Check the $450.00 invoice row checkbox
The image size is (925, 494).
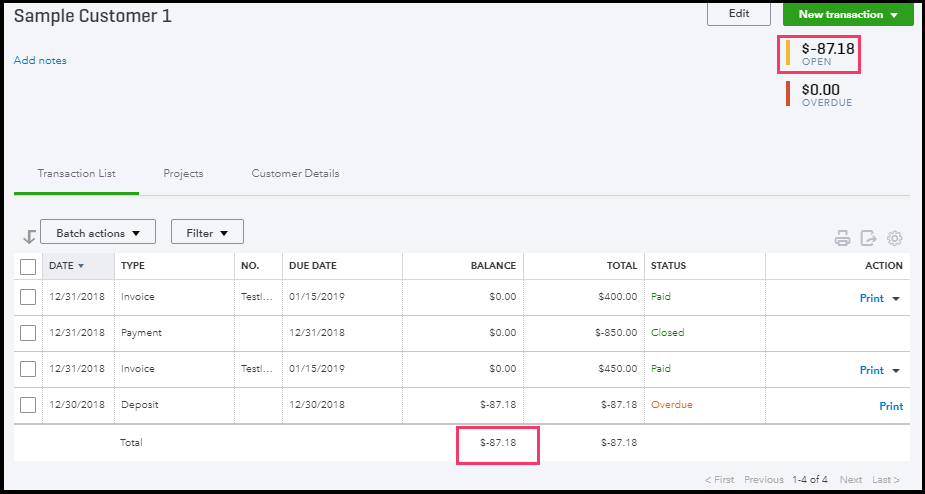tap(28, 369)
